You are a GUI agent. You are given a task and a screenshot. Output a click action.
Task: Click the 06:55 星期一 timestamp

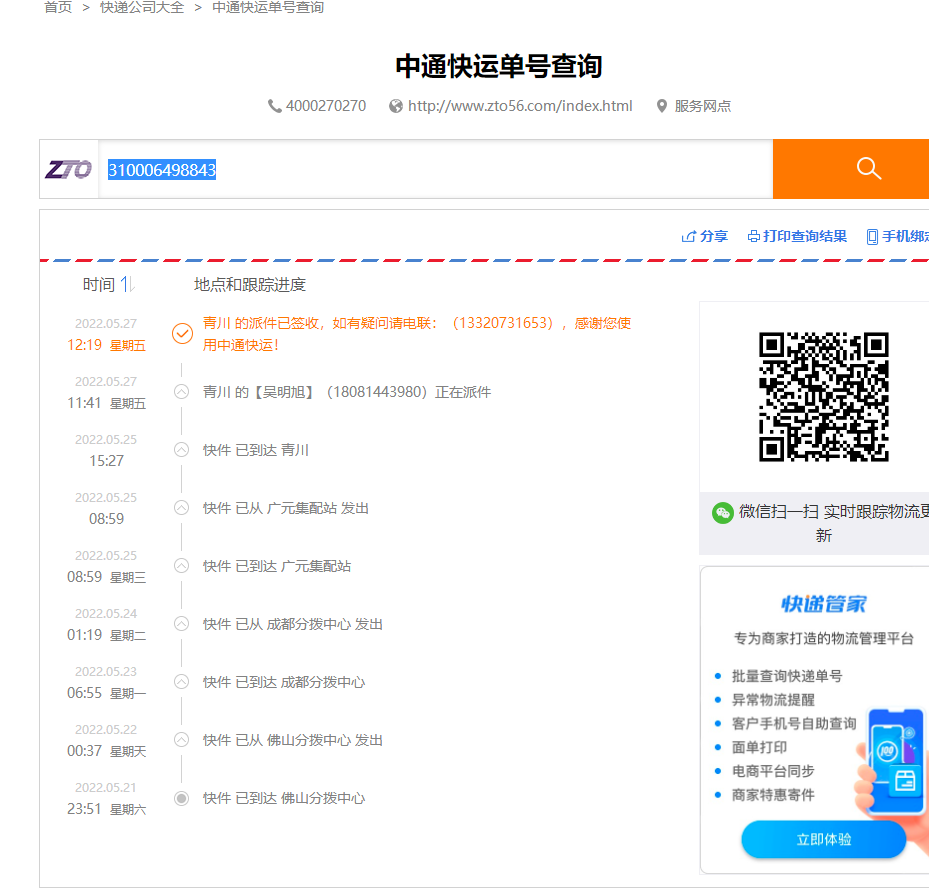tap(107, 693)
